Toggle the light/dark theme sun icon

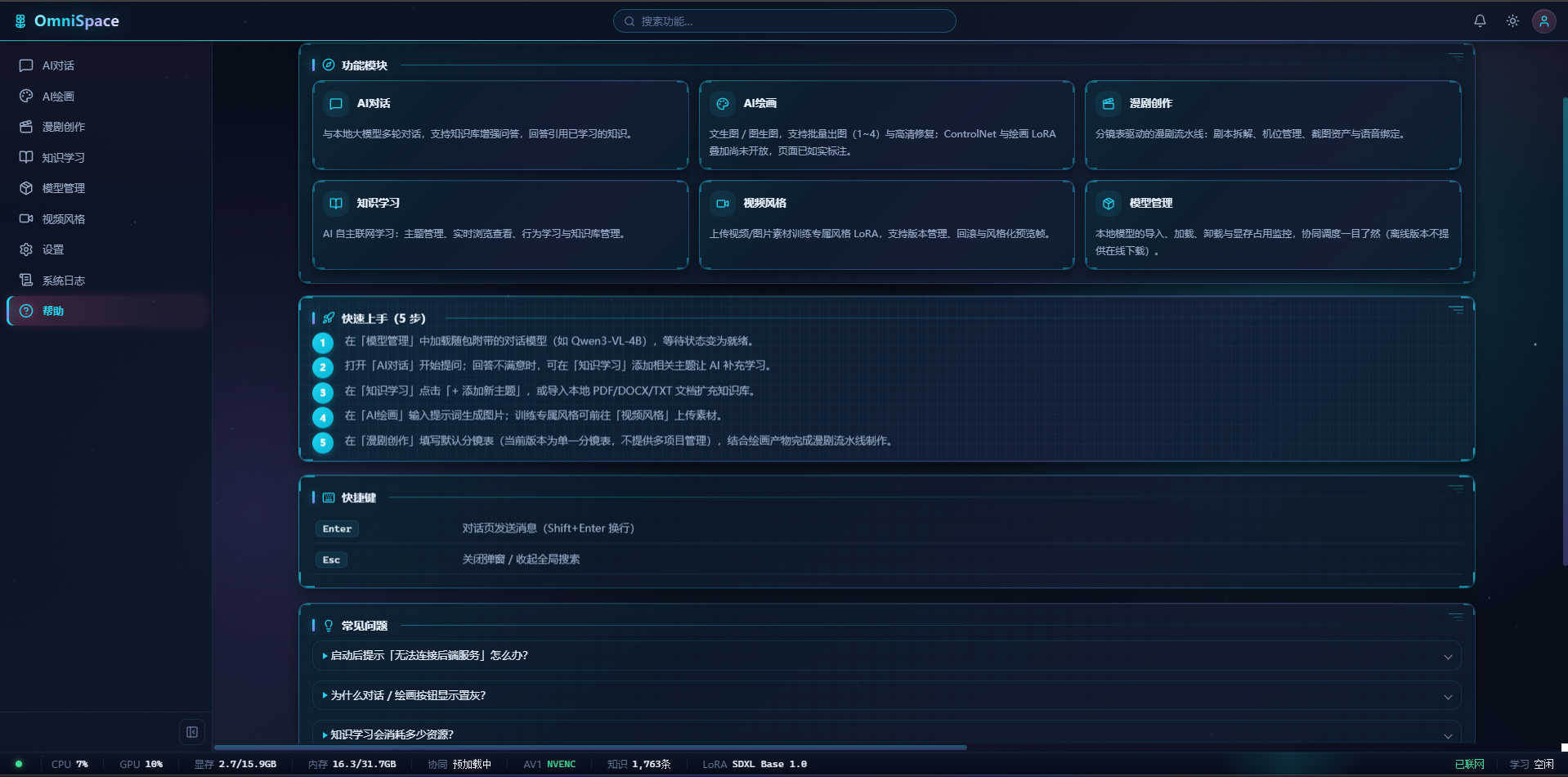tap(1512, 21)
